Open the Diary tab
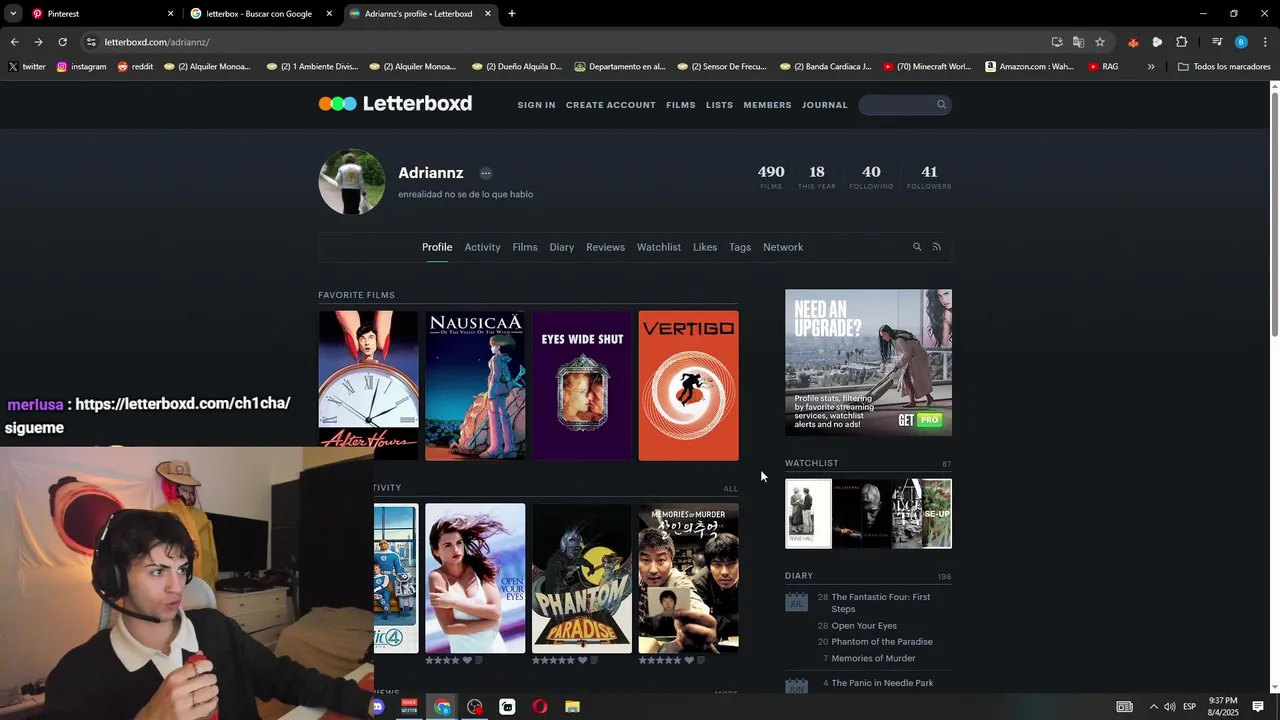 click(x=562, y=247)
